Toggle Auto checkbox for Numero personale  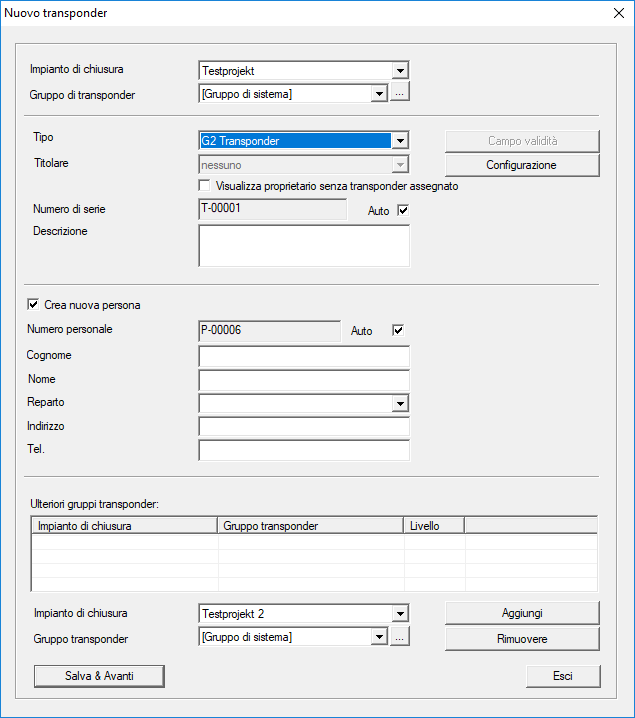pyautogui.click(x=398, y=330)
